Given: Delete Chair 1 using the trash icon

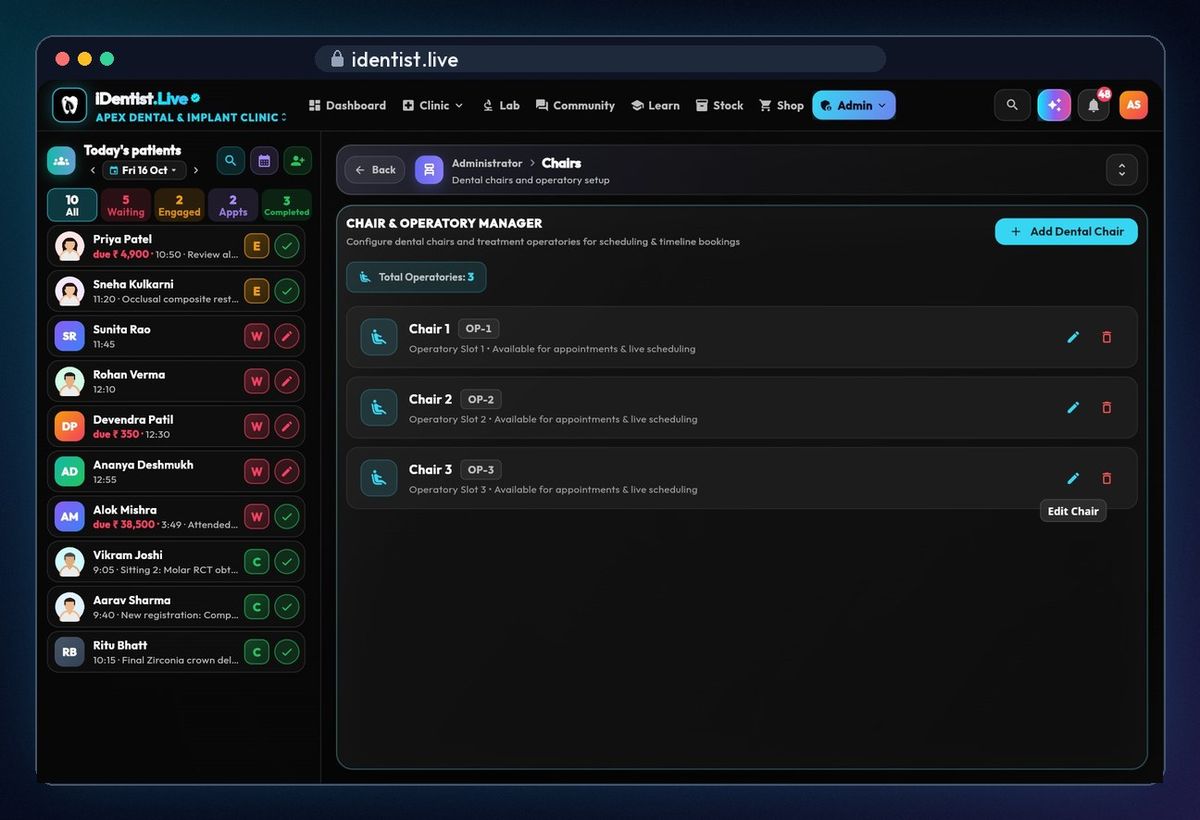Looking at the screenshot, I should pyautogui.click(x=1106, y=337).
